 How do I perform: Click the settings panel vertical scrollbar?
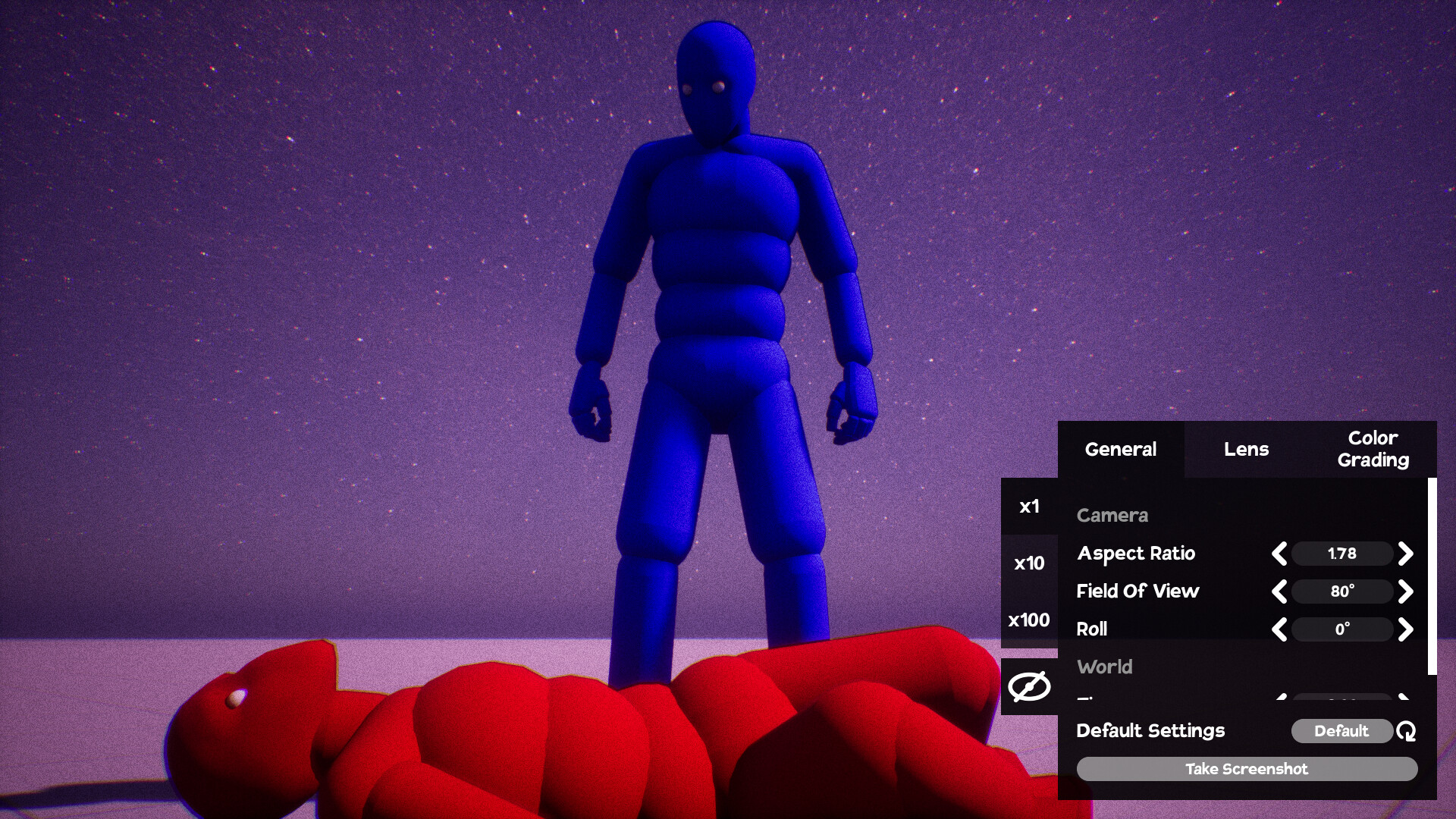pos(1432,576)
